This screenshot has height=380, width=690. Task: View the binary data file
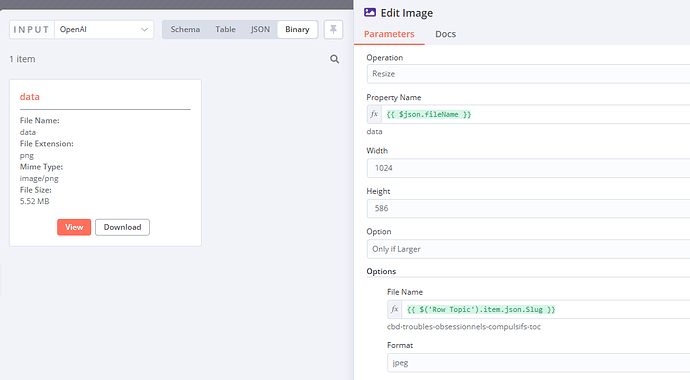coord(74,227)
